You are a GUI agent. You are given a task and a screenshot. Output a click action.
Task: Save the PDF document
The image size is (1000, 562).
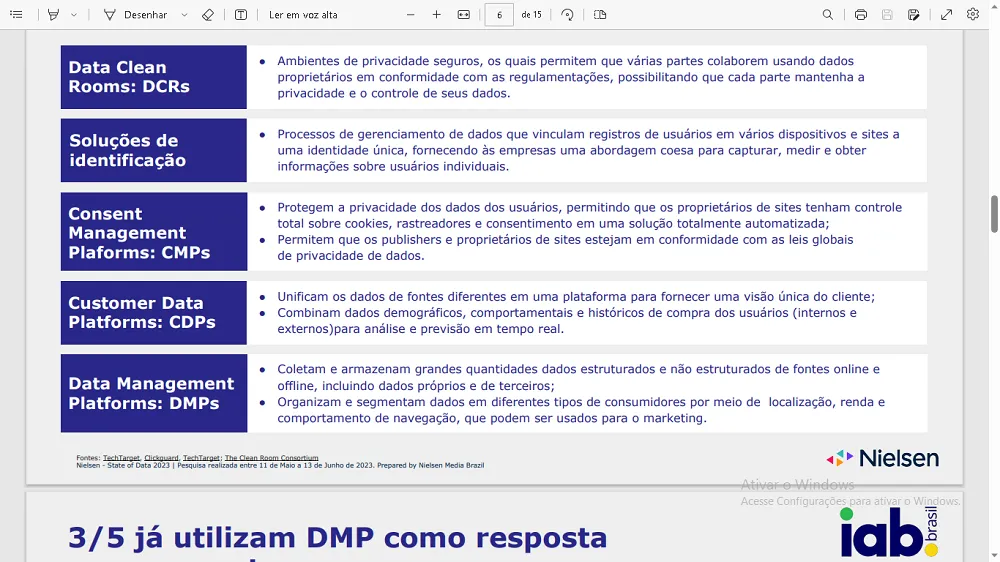pyautogui.click(x=887, y=14)
